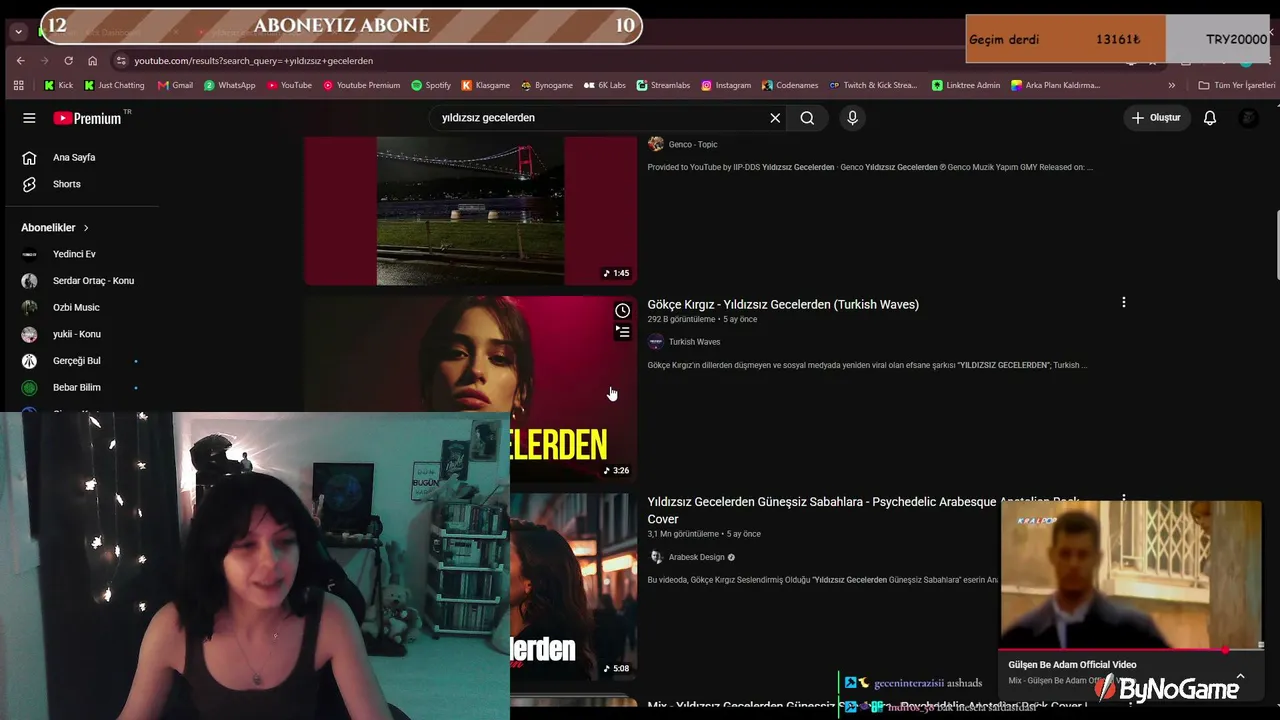Open the Gmail bookmark
Screen dimensions: 1280x720
pyautogui.click(x=175, y=85)
